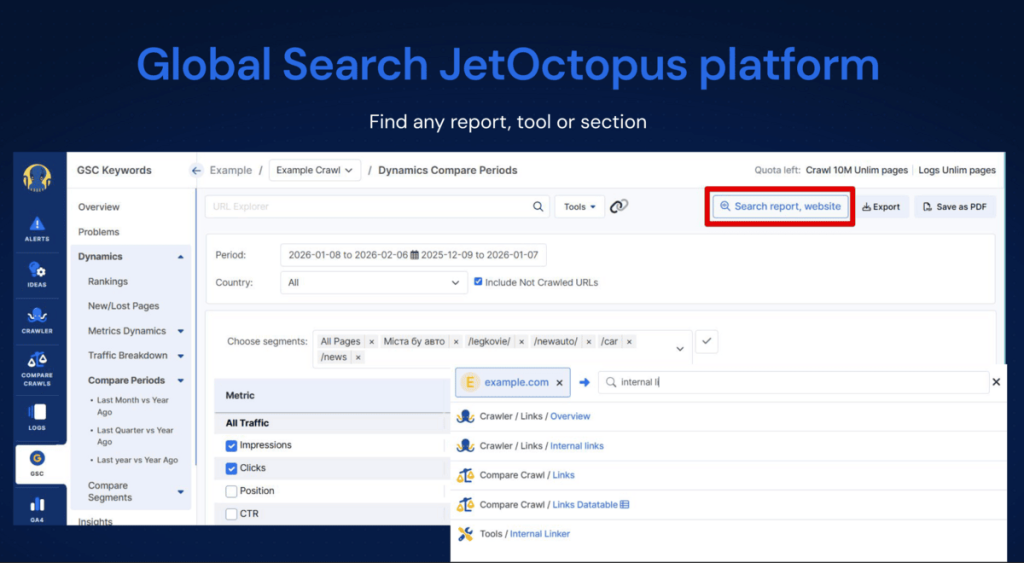Image resolution: width=1024 pixels, height=563 pixels.
Task: Click the magnifier icon in URL Explorer
Action: [x=538, y=207]
